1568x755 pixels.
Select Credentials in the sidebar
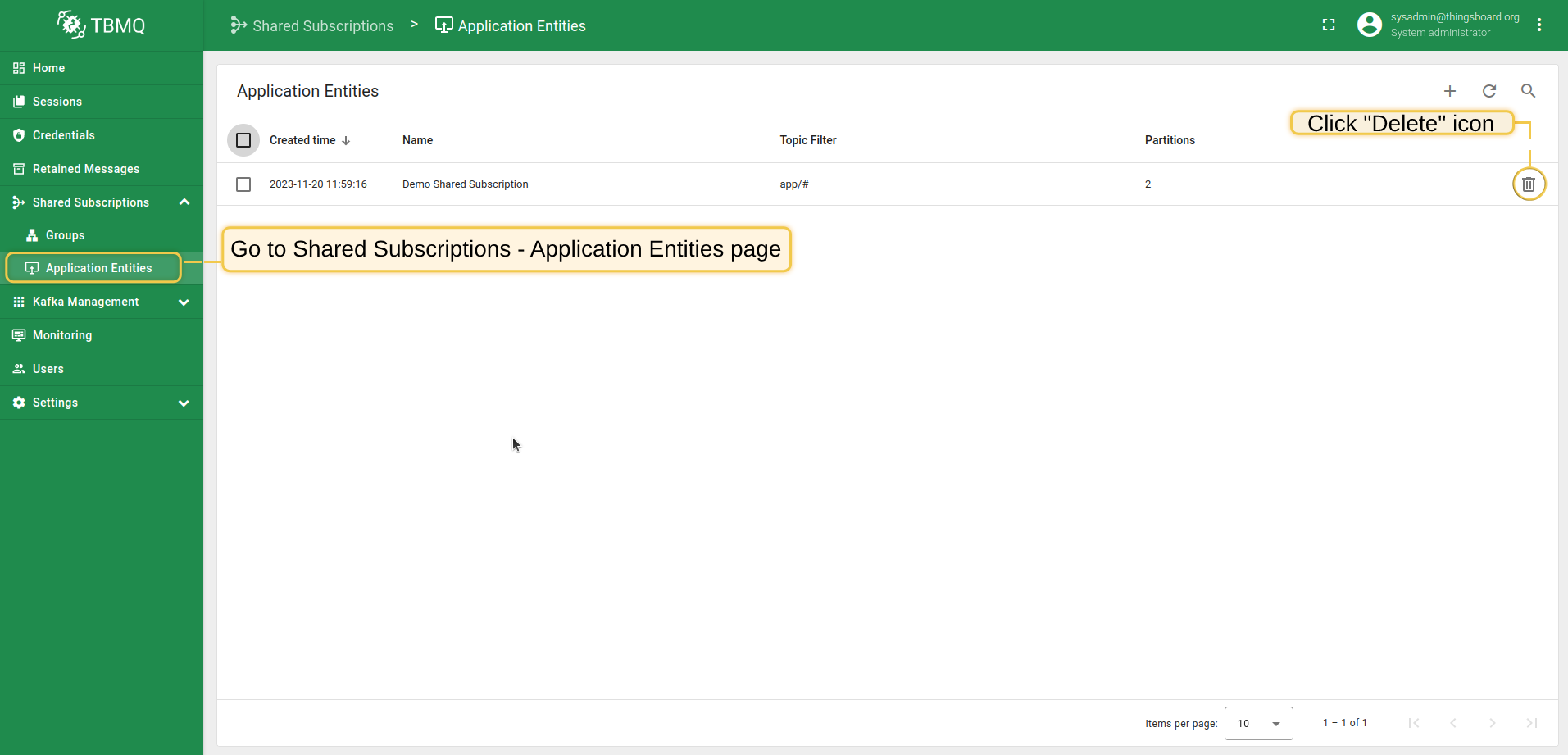click(63, 134)
